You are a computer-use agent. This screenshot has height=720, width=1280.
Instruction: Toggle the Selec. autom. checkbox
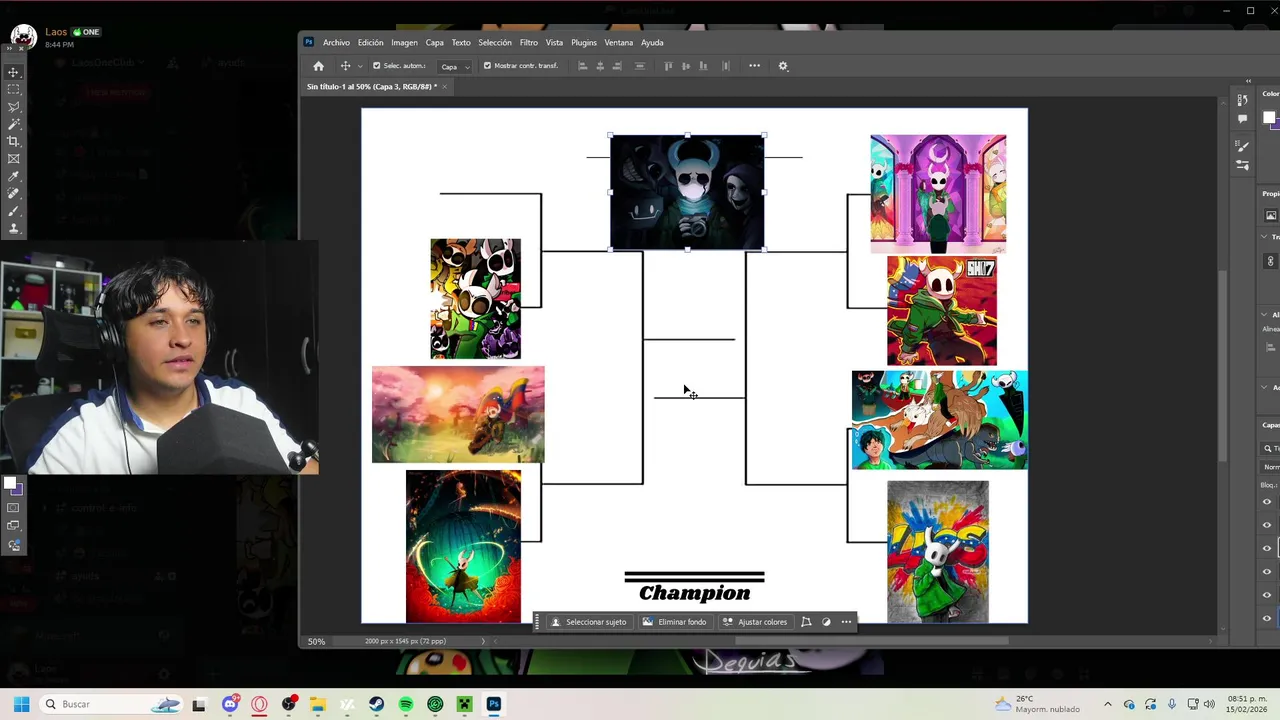coord(376,66)
